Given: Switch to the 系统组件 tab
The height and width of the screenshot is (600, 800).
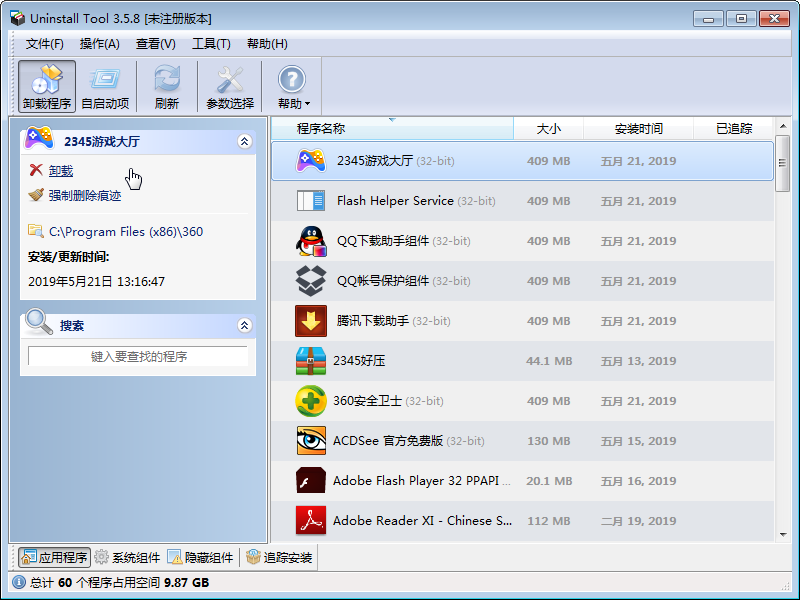Looking at the screenshot, I should 128,557.
